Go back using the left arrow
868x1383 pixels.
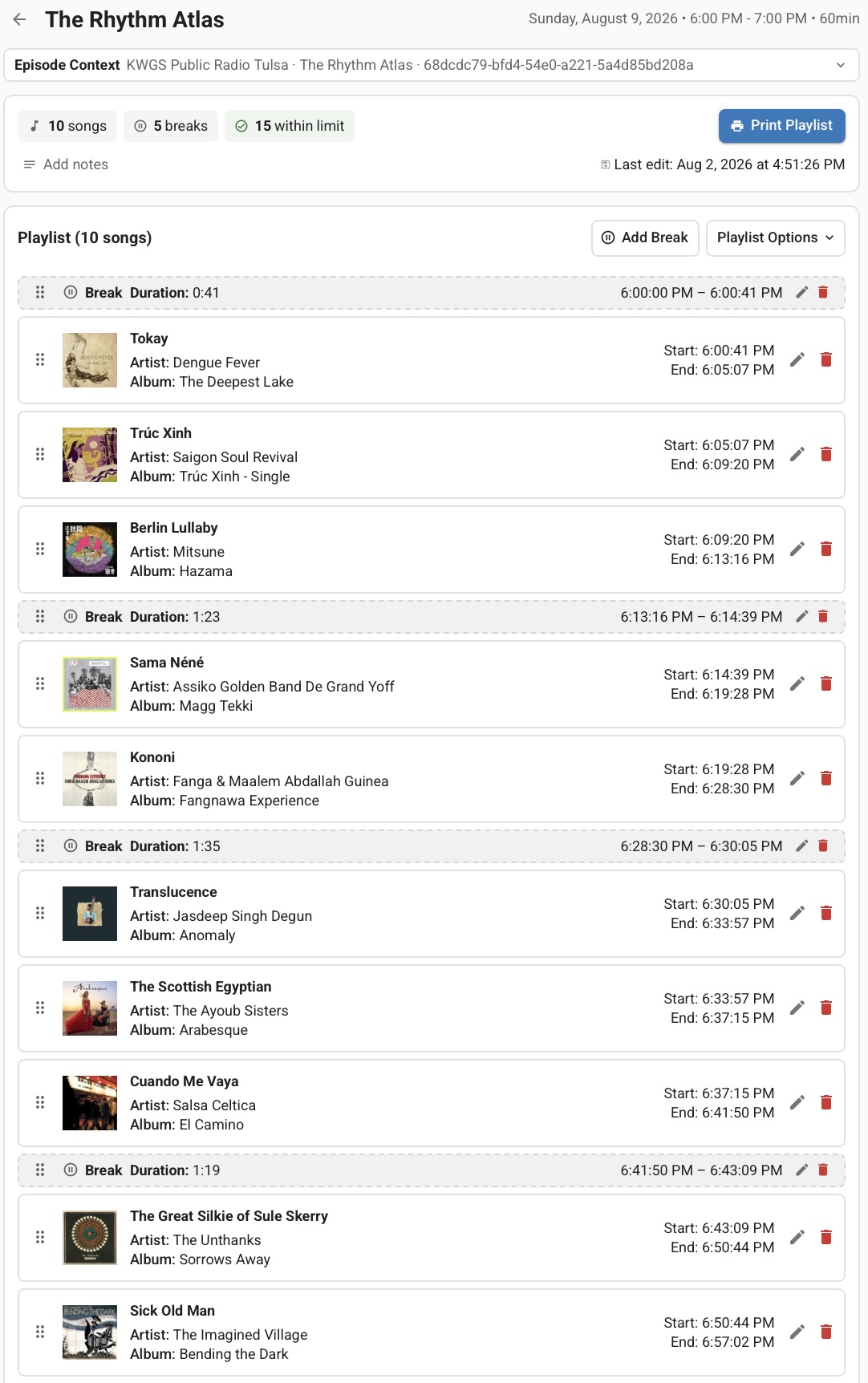point(20,19)
